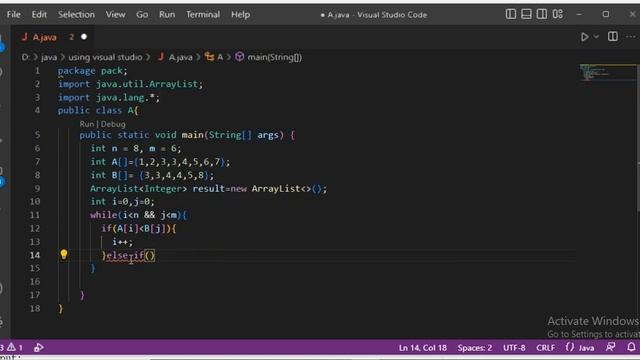Viewport: 640px width, 360px height.
Task: Click 'ArrayList<Integer> result' declaration line
Action: (x=209, y=189)
